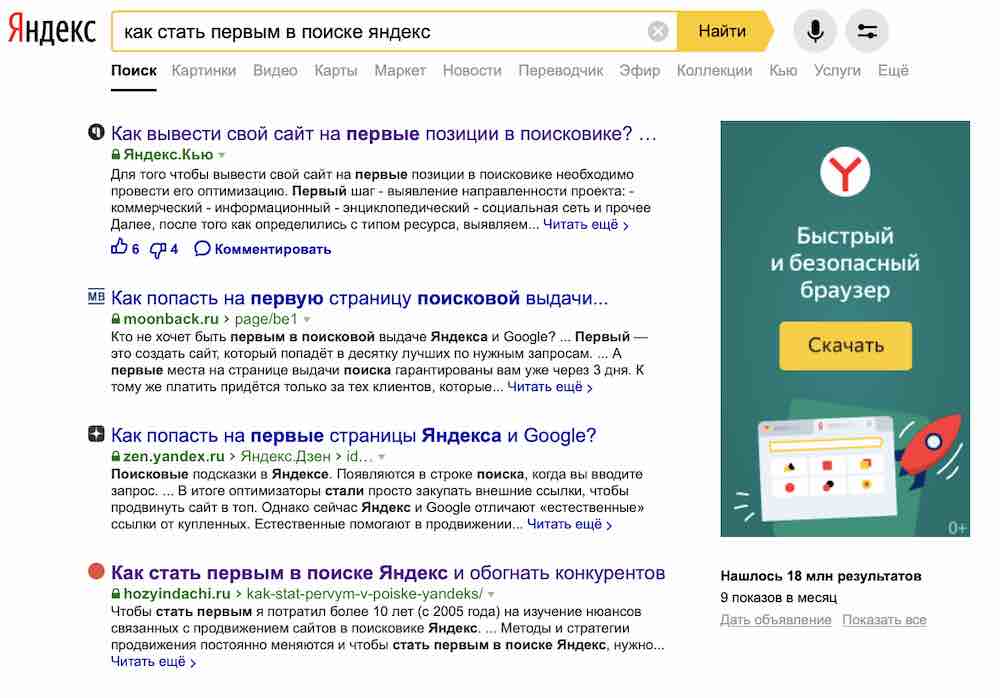Click the Яндекс.Дзен breadcrumb link
This screenshot has width=1000, height=698.
285,456
